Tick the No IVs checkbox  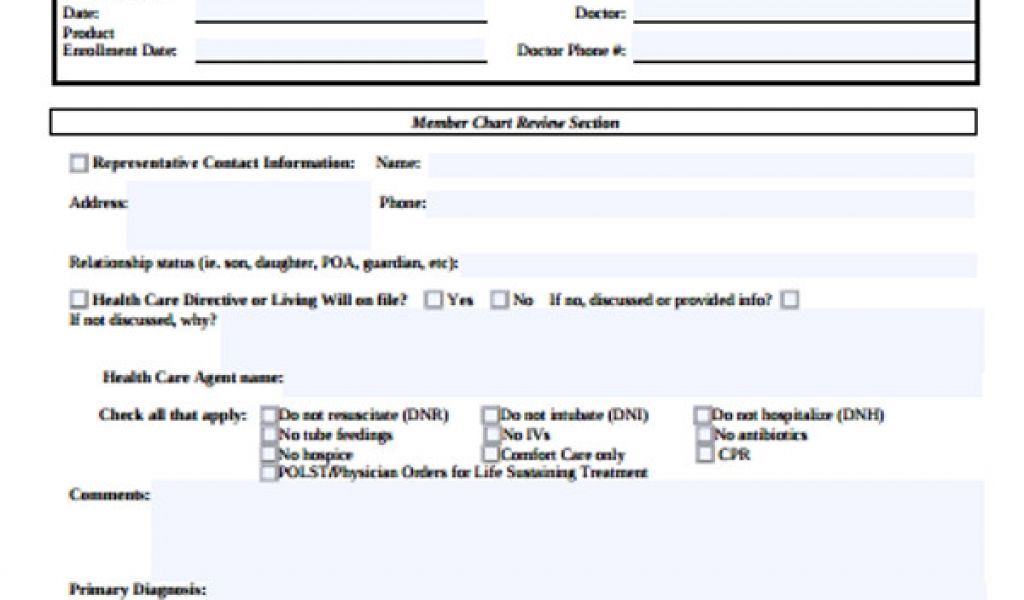[491, 435]
